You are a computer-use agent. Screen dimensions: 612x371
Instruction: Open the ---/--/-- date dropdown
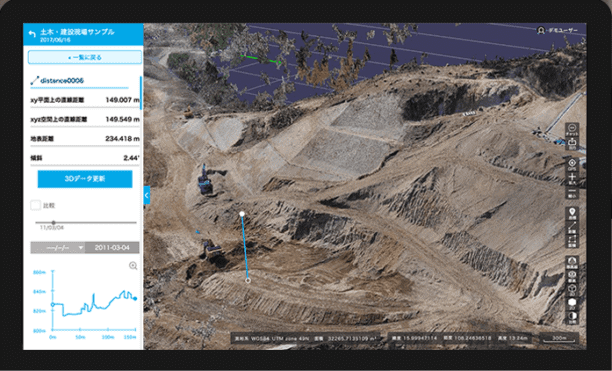[58, 248]
